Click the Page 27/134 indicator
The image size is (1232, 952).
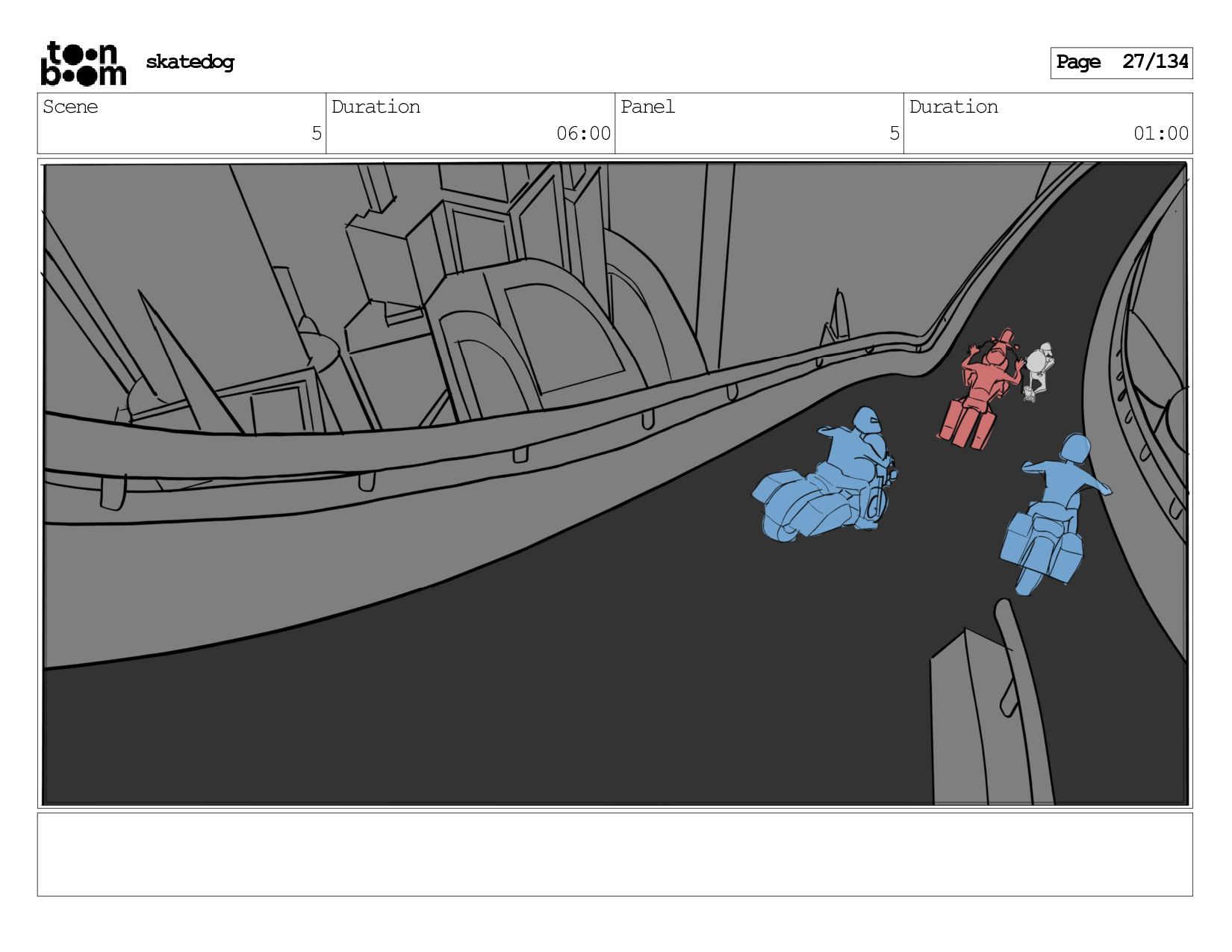(x=1121, y=63)
